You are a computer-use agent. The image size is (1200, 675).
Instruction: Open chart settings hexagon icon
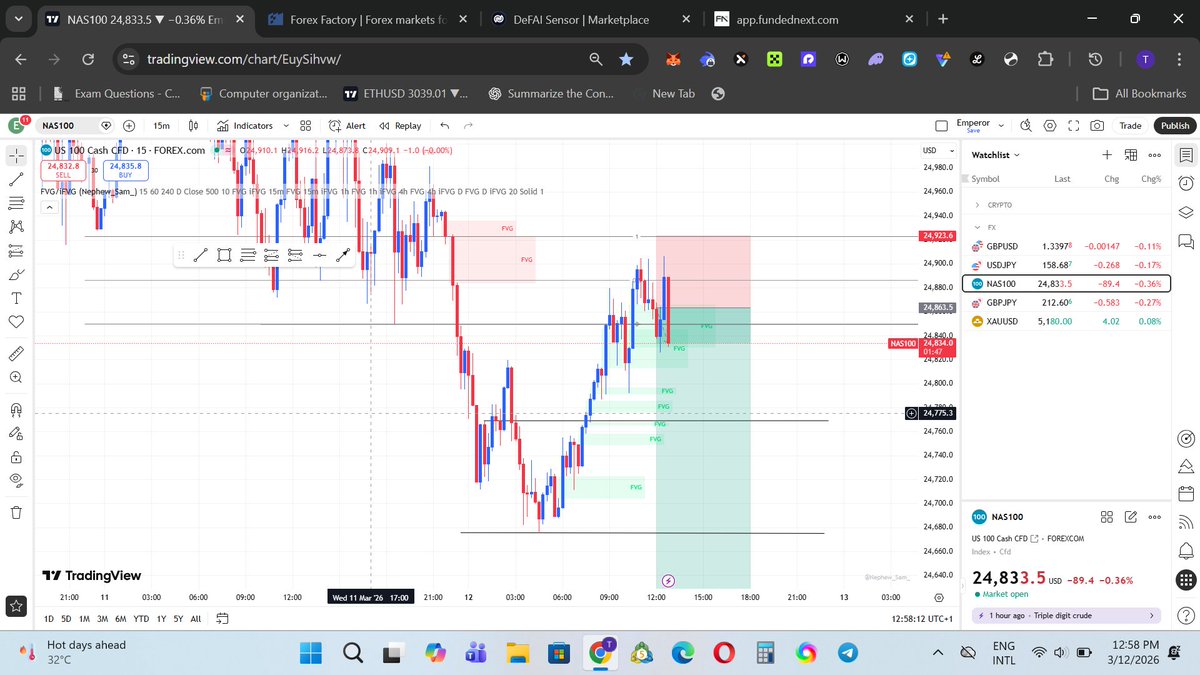[x=1050, y=126]
